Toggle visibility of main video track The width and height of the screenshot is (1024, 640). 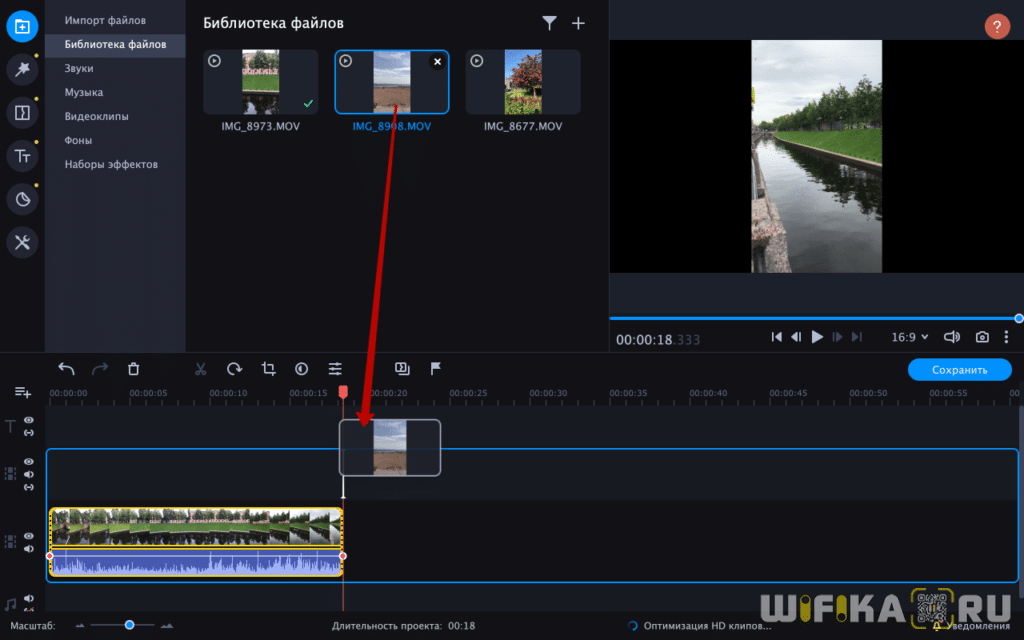point(29,536)
